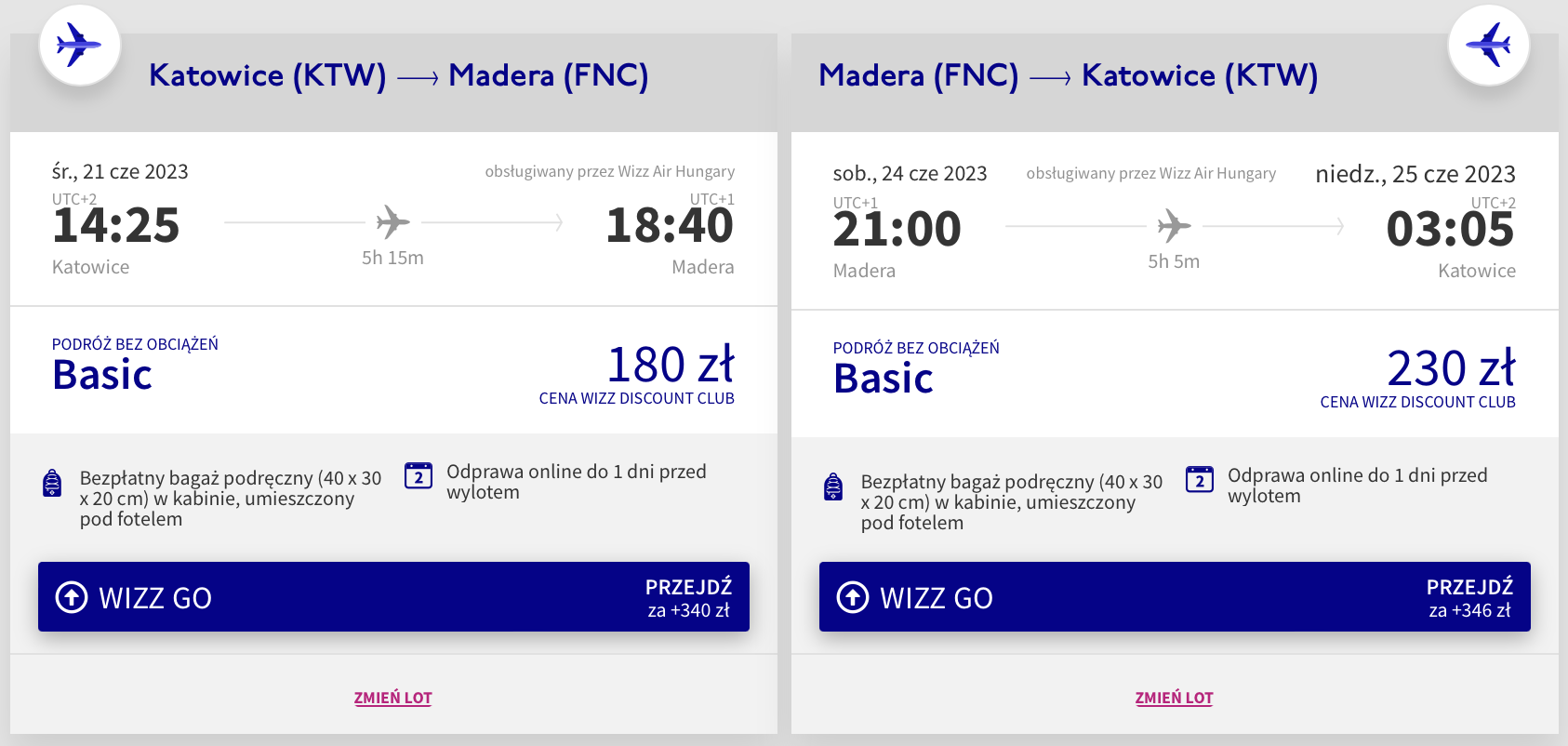The image size is (1568, 746).
Task: Click the upgrade arrow icon in left WIZZ GO button
Action: coord(72,597)
